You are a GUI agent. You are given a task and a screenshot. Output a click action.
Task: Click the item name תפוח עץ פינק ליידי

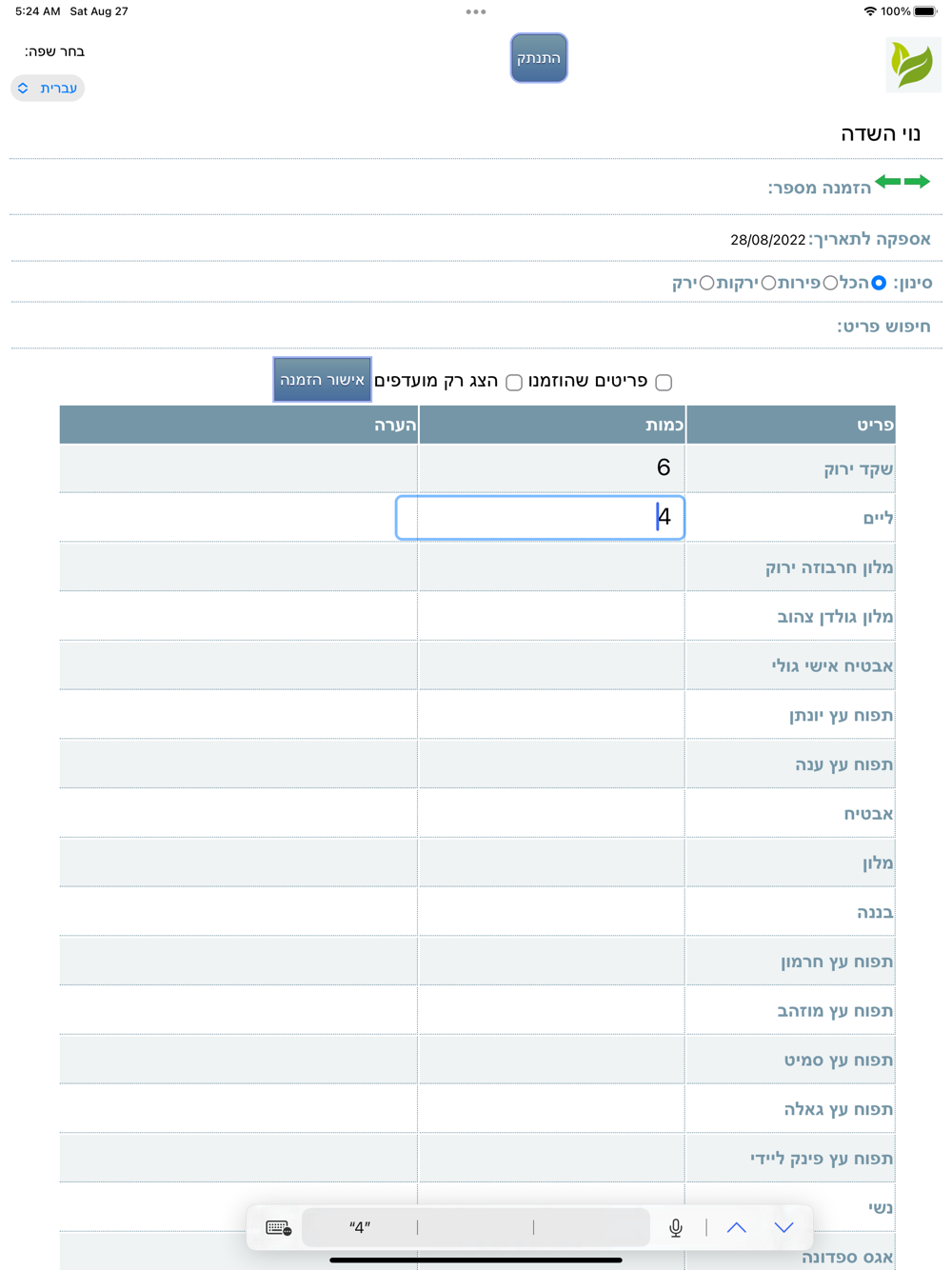tap(822, 1159)
